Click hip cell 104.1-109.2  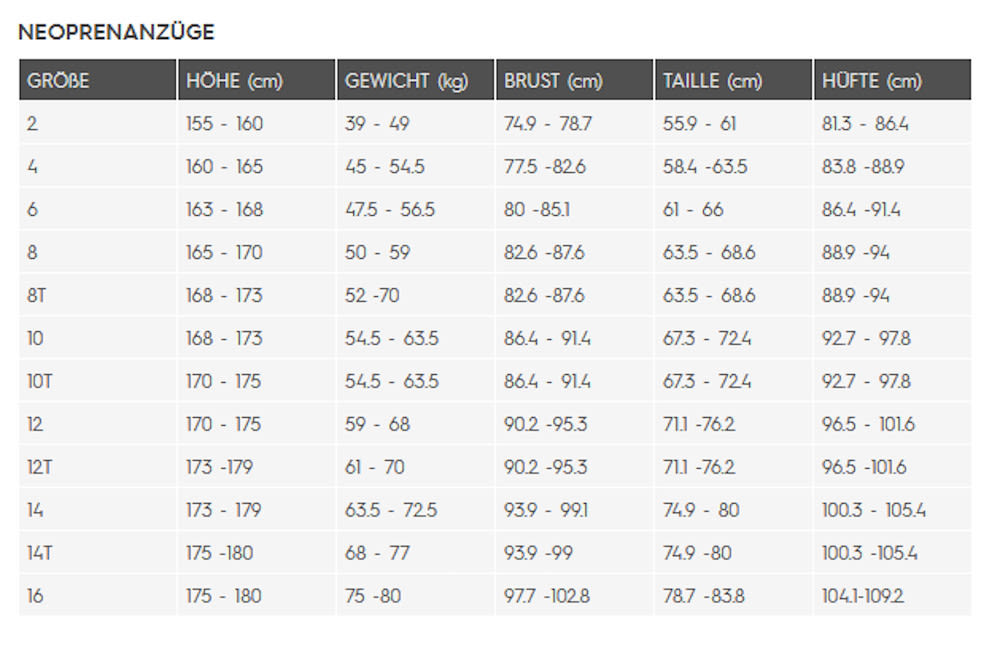(863, 596)
